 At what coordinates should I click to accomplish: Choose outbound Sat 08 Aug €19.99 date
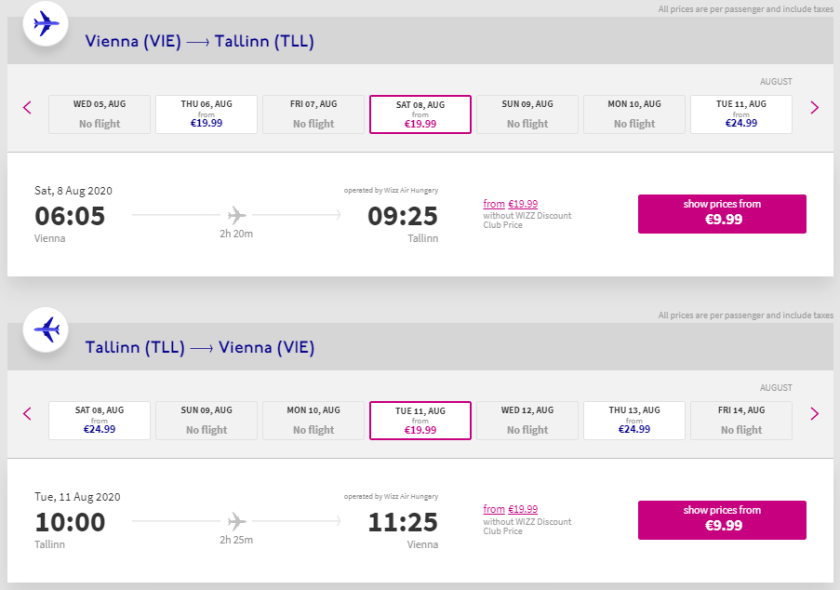(420, 114)
